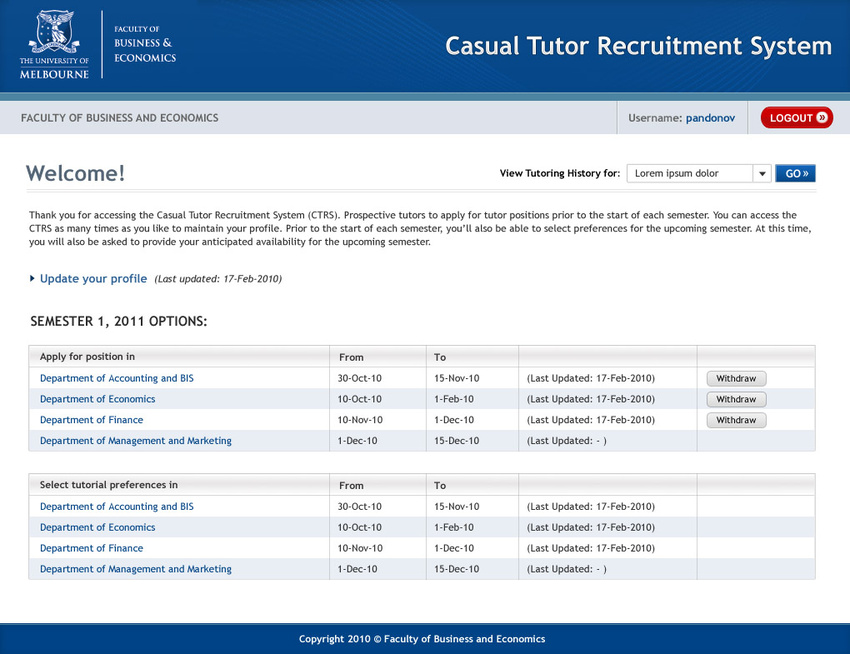Click the 30-Oct-10 date in the apply table
Screen dimensions: 850x654
[359, 379]
